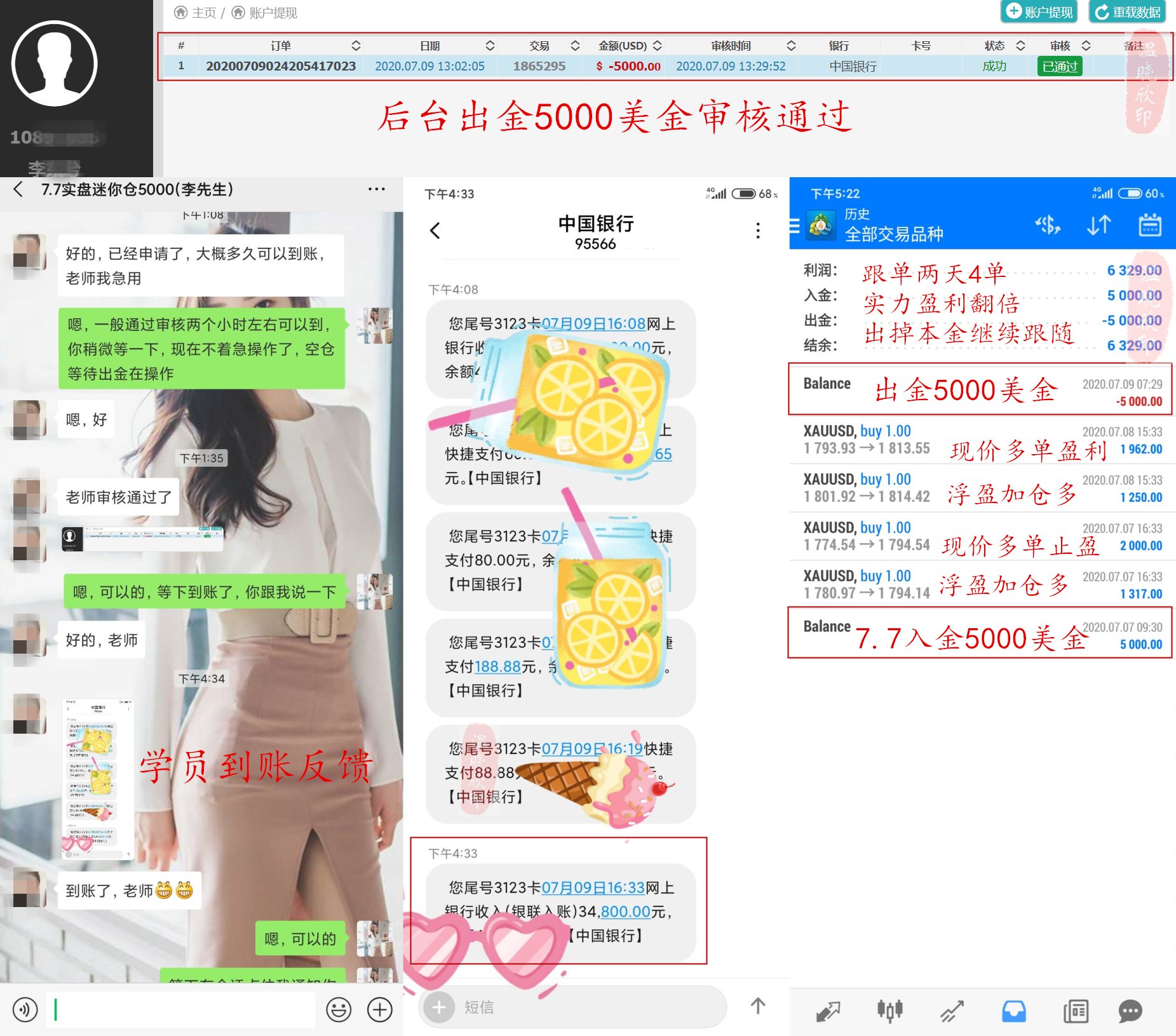Go back from the 7.7实盘迷你仓5000 chat

coord(18,189)
